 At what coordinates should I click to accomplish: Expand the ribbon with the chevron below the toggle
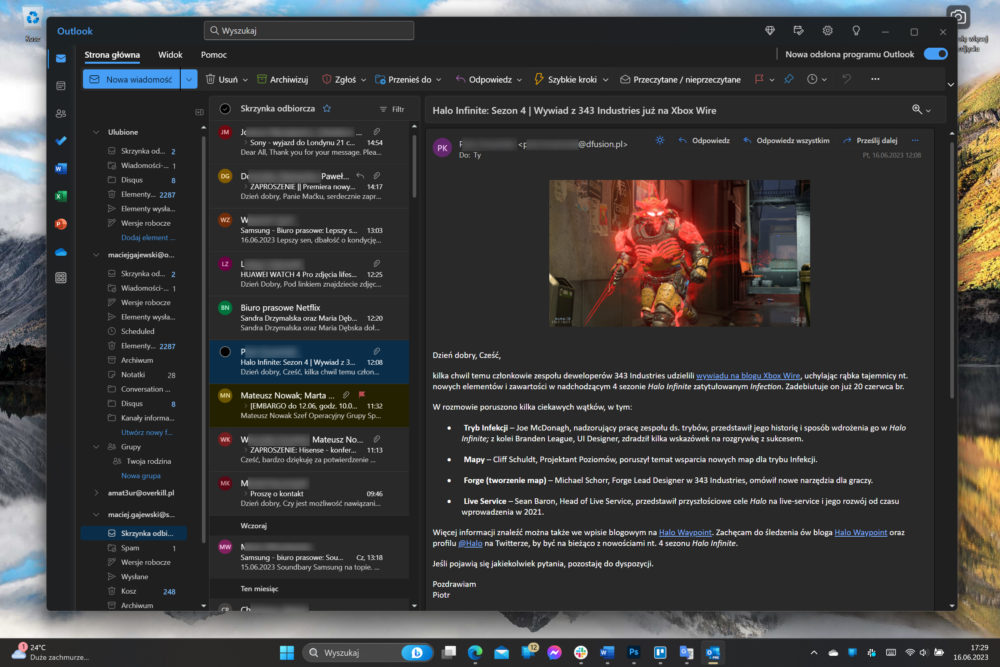pyautogui.click(x=950, y=84)
